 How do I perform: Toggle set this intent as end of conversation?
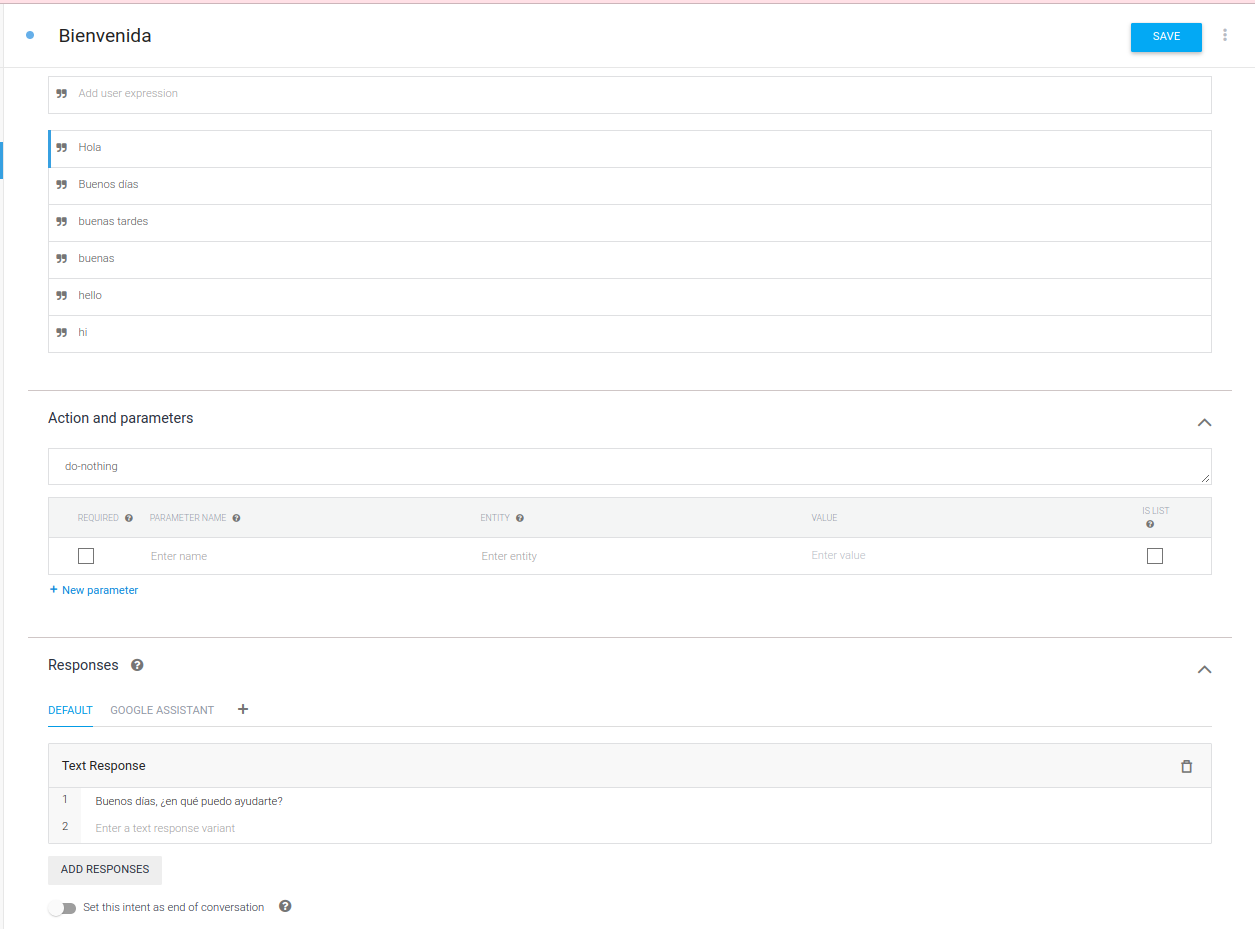pyautogui.click(x=62, y=908)
